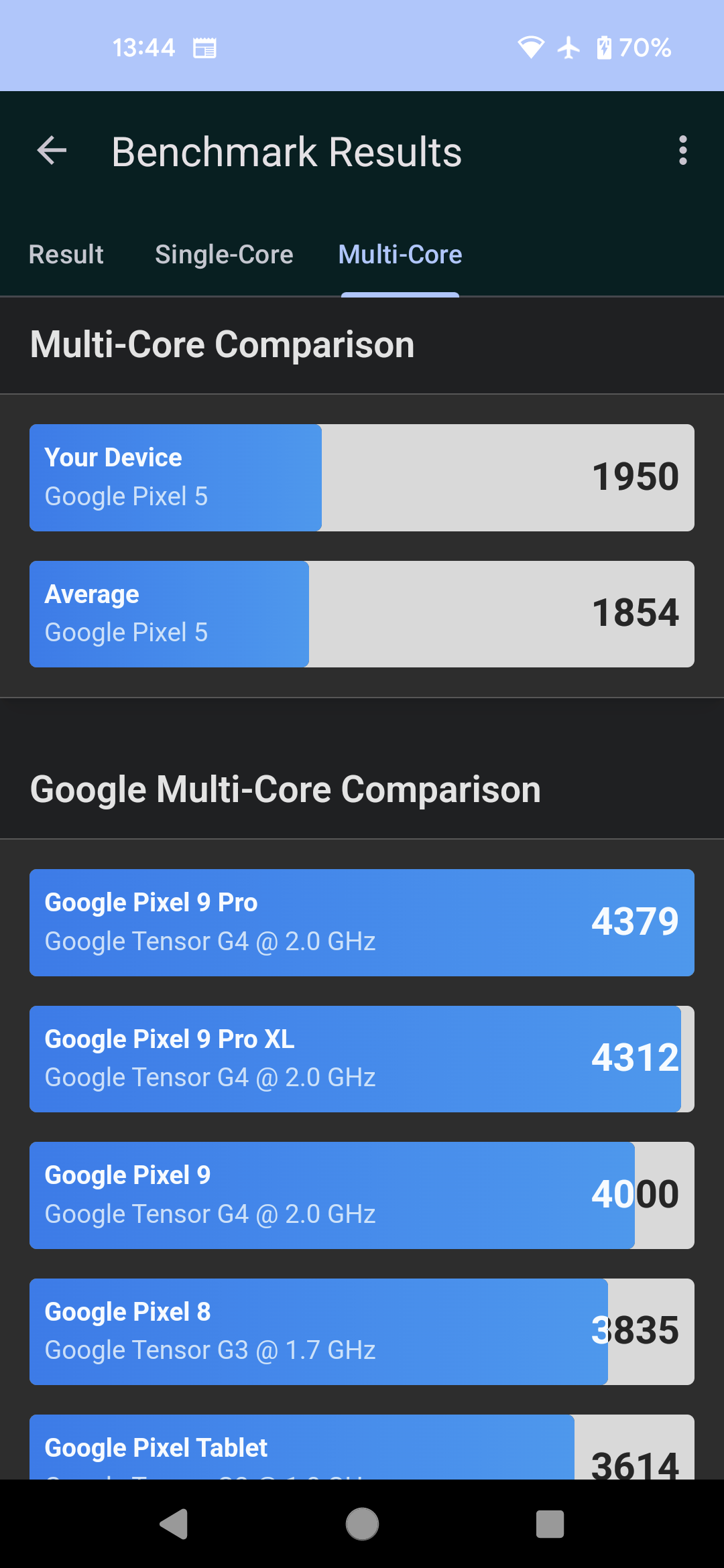
Task: Tap the Android home navigation circle
Action: tap(362, 1524)
